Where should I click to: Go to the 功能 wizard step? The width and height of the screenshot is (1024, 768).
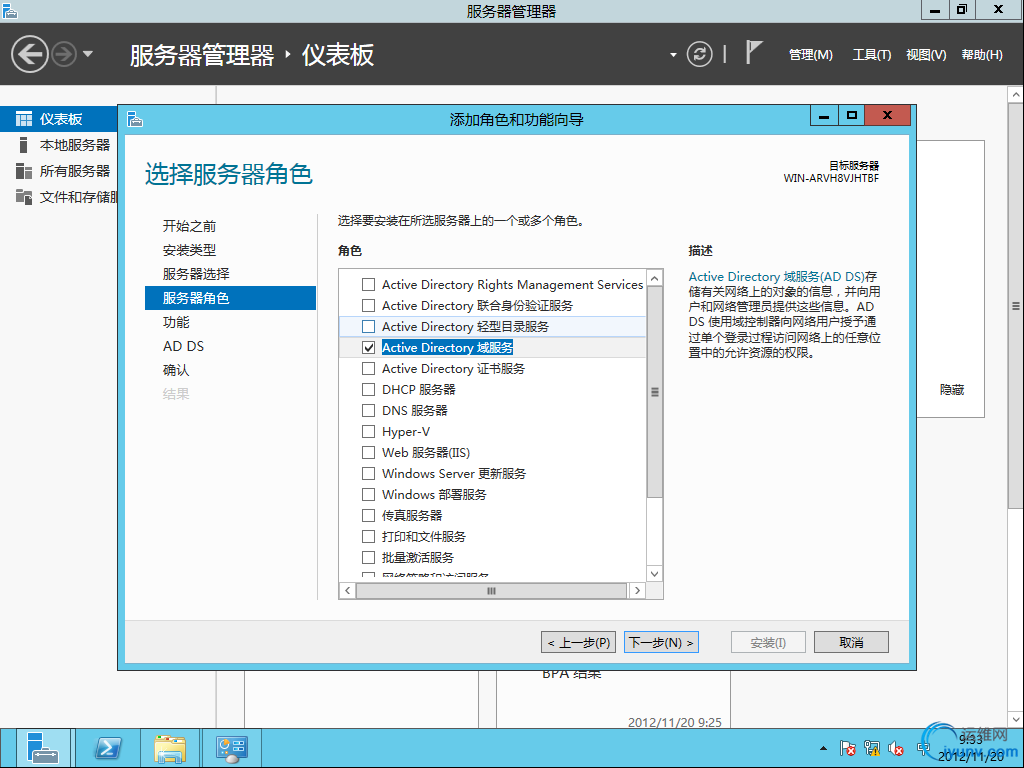(x=176, y=322)
